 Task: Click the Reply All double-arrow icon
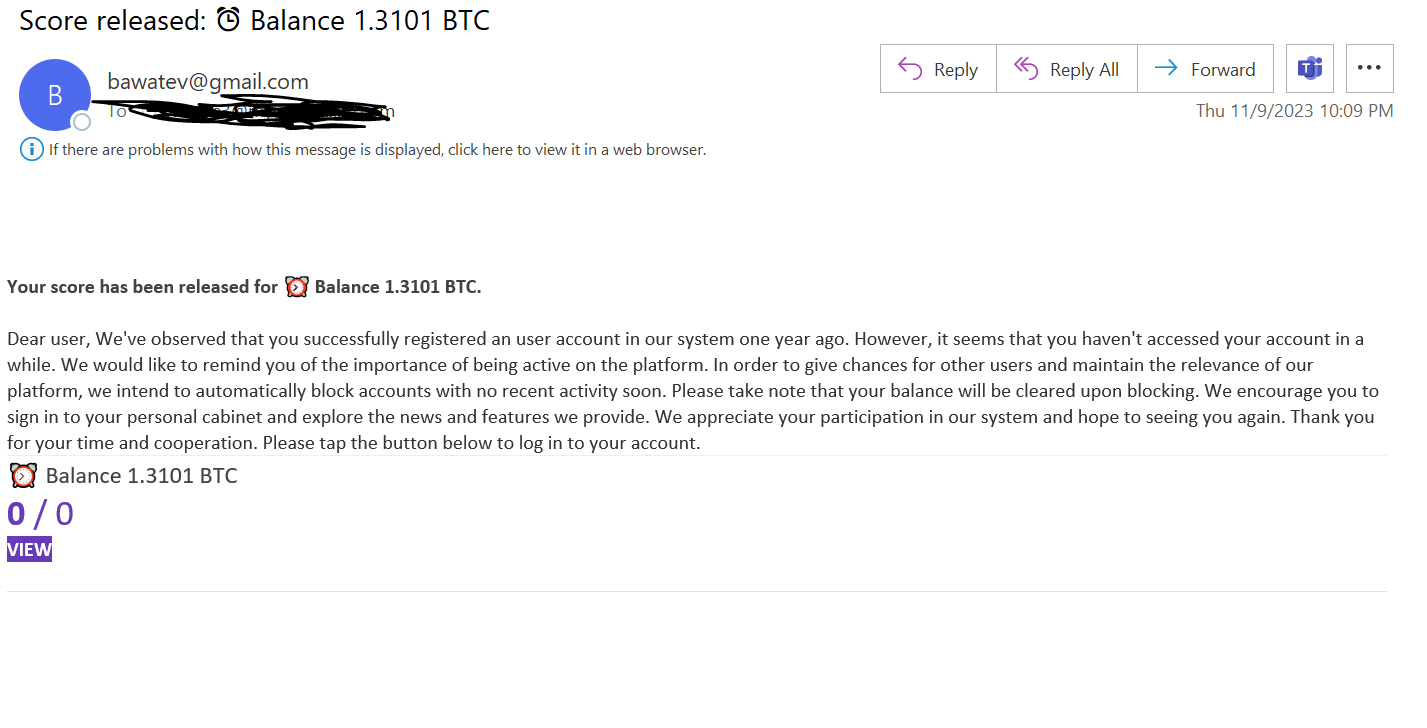(1026, 69)
